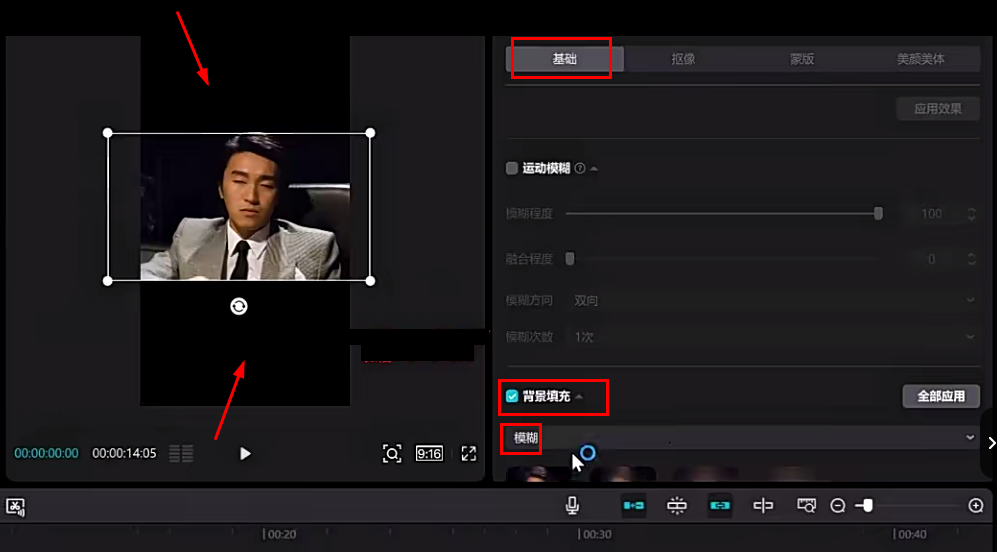997x552 pixels.
Task: Click the scissors-audio icon on the timeline toolbar
Action: click(15, 506)
